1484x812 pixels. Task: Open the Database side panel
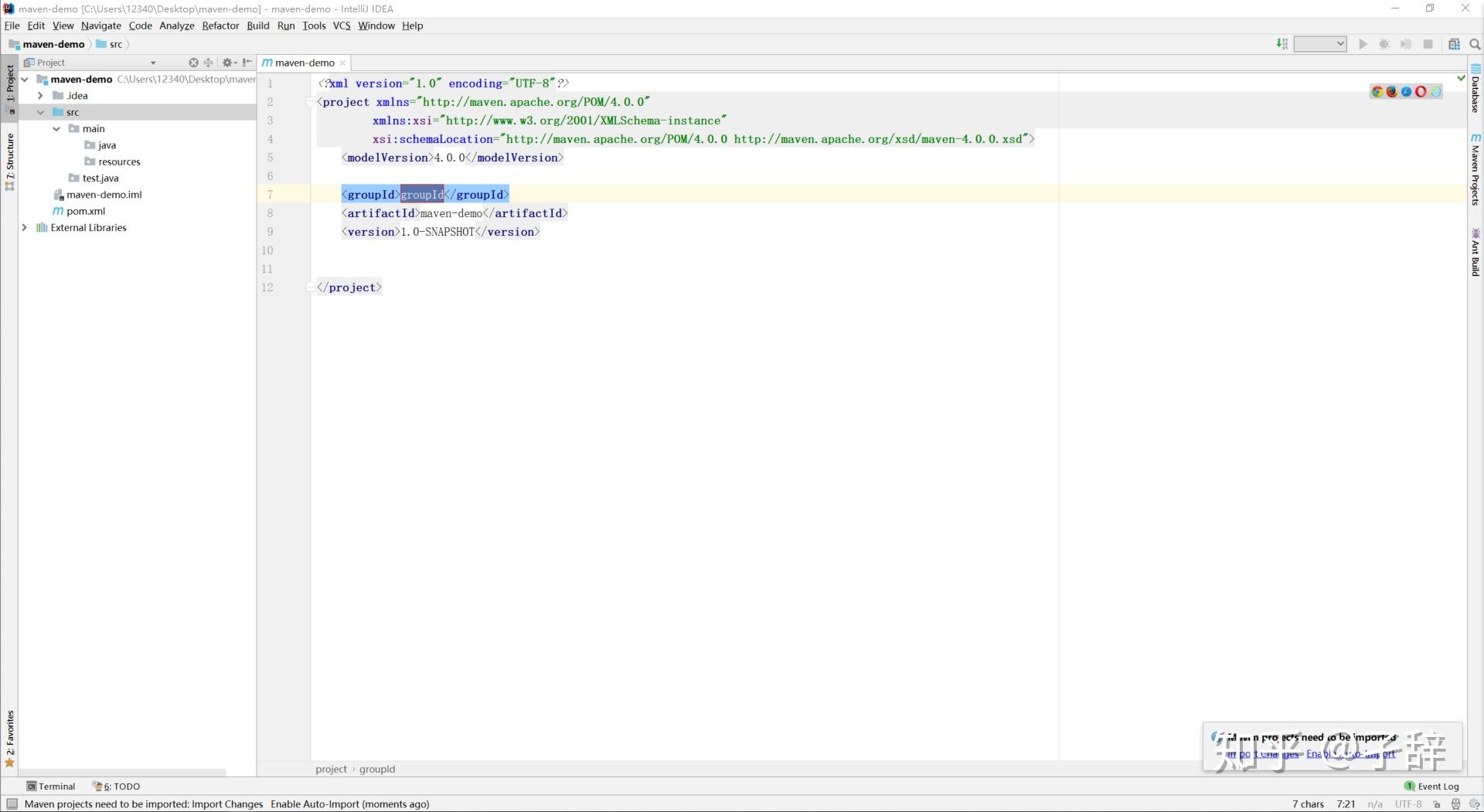pos(1476,89)
